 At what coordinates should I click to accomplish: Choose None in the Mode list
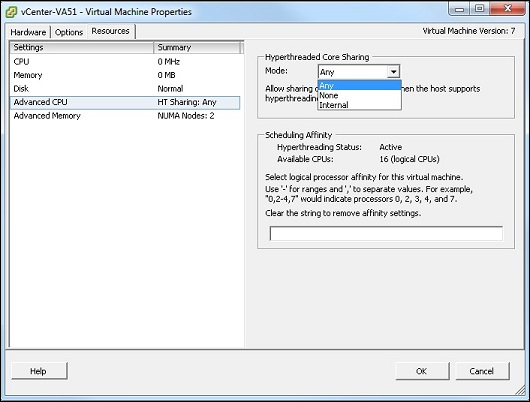click(360, 95)
